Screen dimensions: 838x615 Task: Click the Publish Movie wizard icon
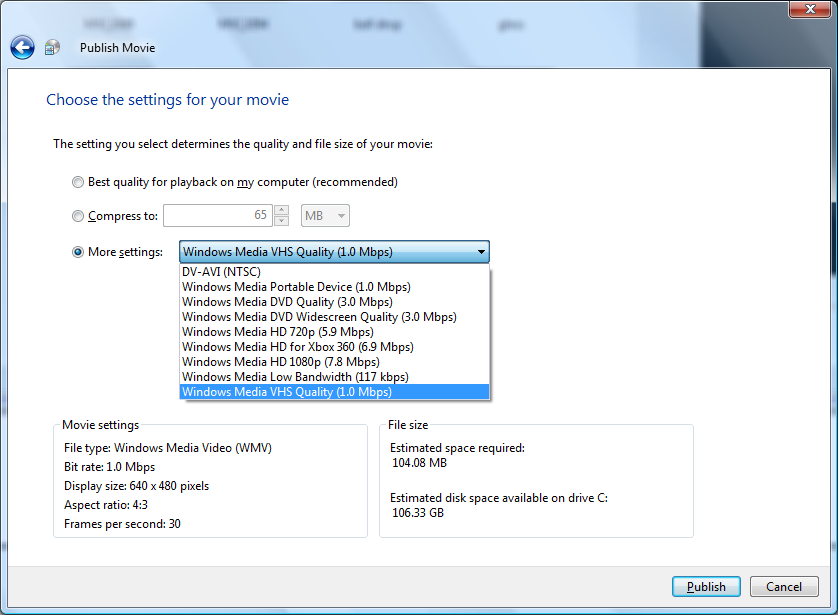(52, 48)
